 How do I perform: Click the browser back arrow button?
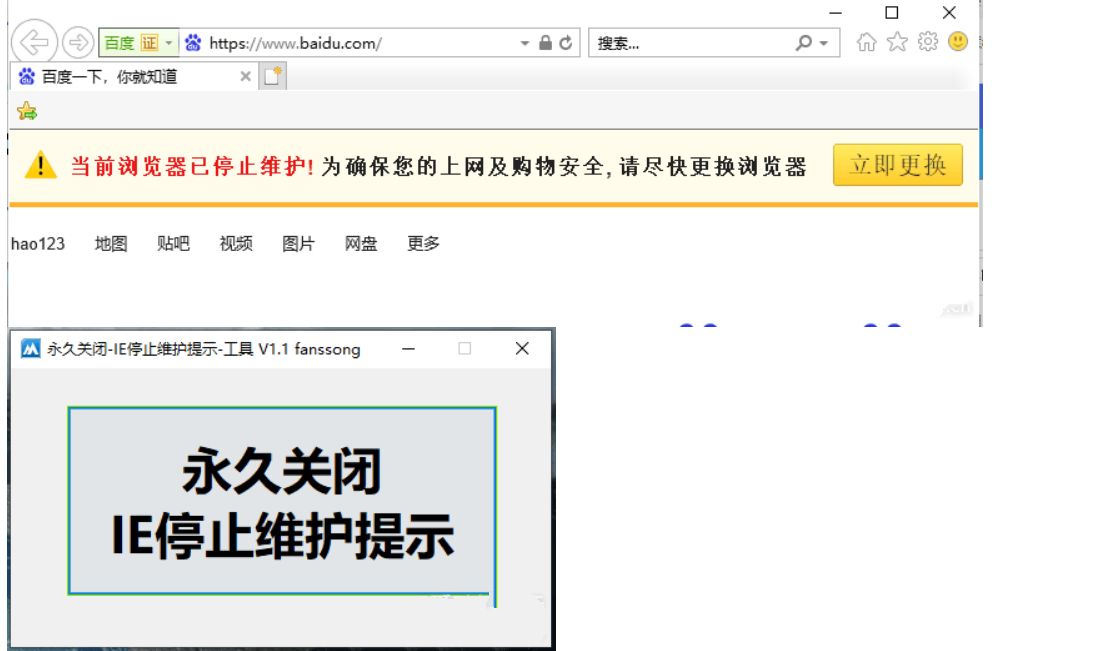(x=34, y=43)
